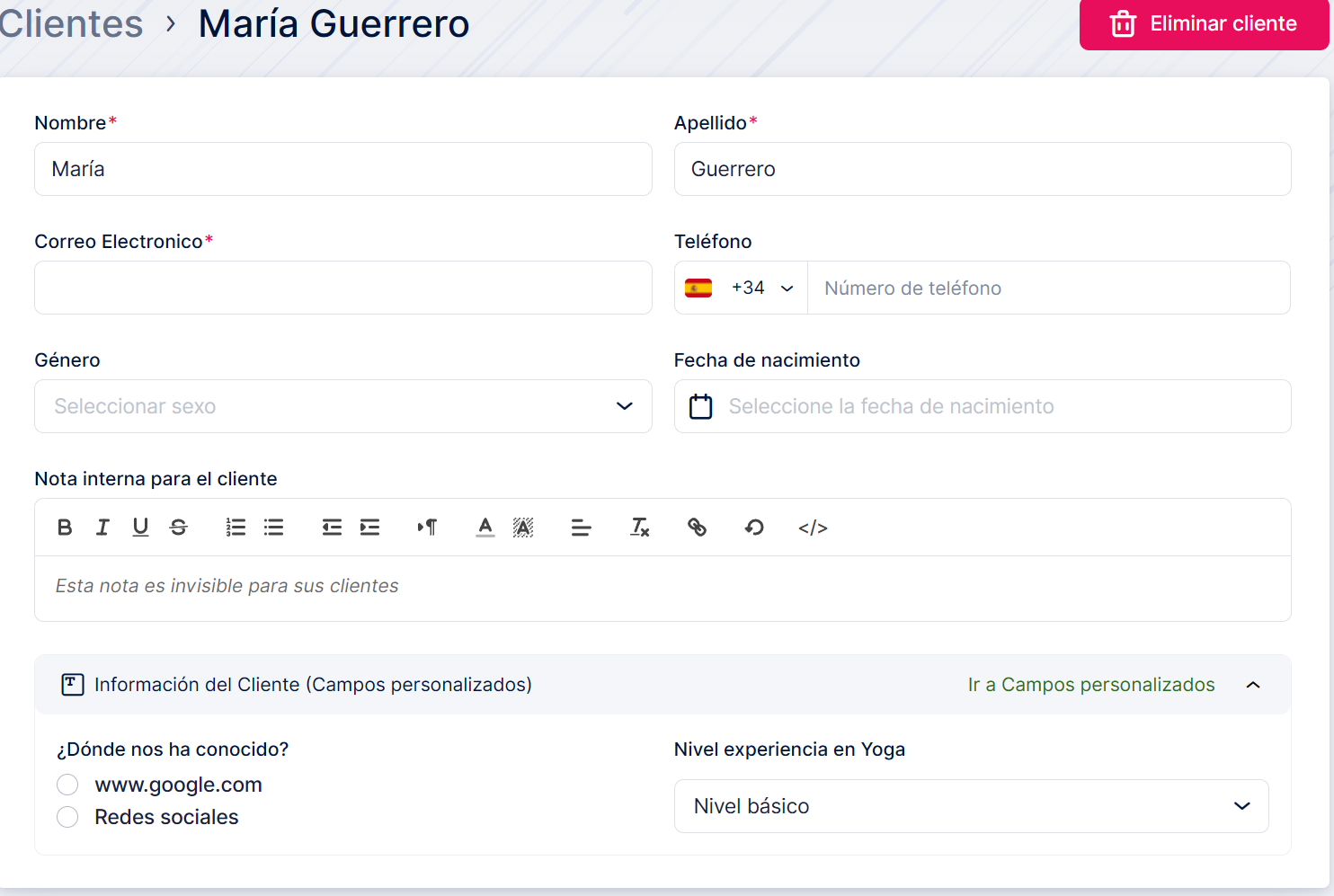Insert a numbered list in note
Screen dimensions: 1334x896
click(236, 528)
